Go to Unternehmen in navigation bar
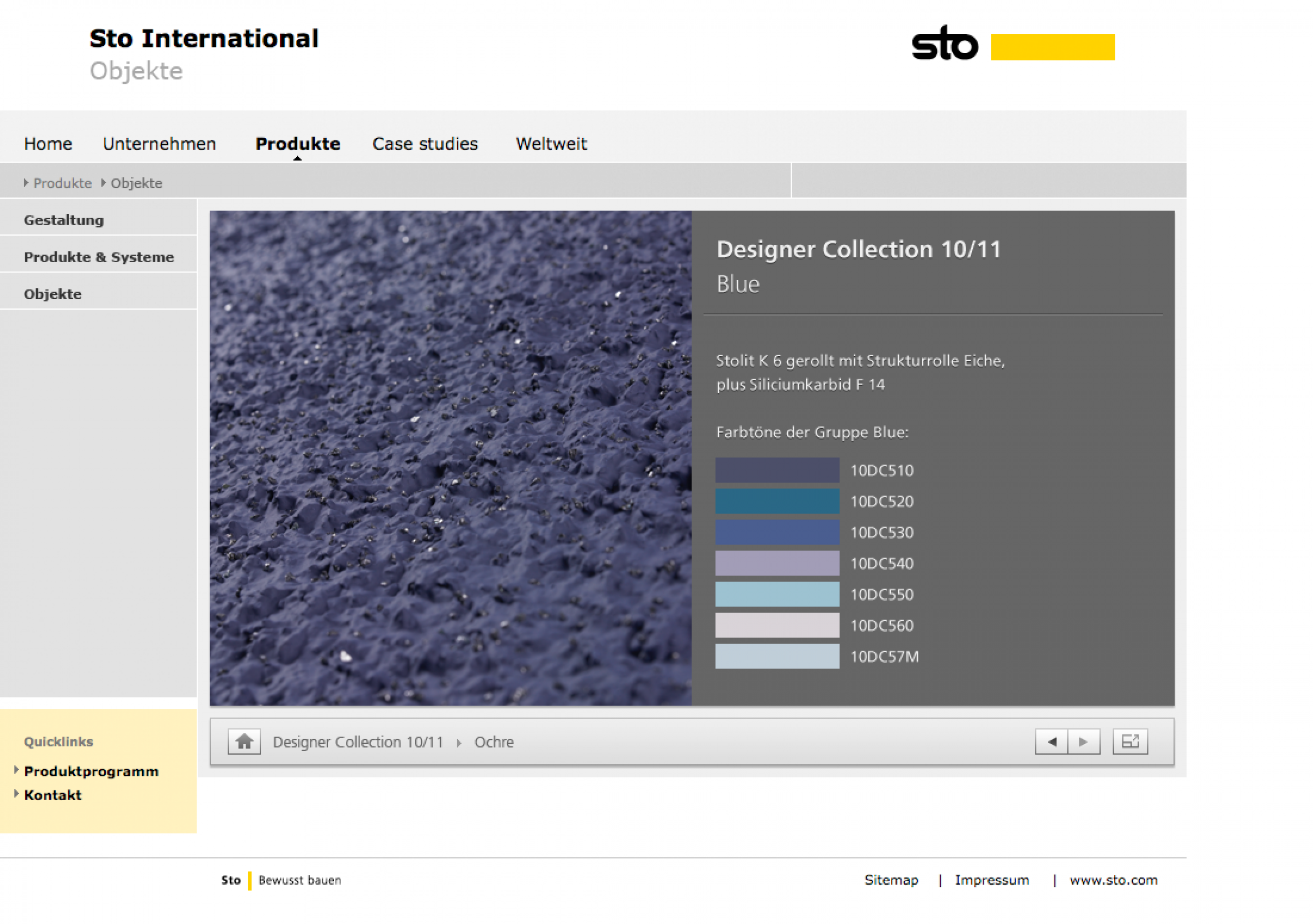Screen dimensions: 1313x924 pyautogui.click(x=159, y=144)
